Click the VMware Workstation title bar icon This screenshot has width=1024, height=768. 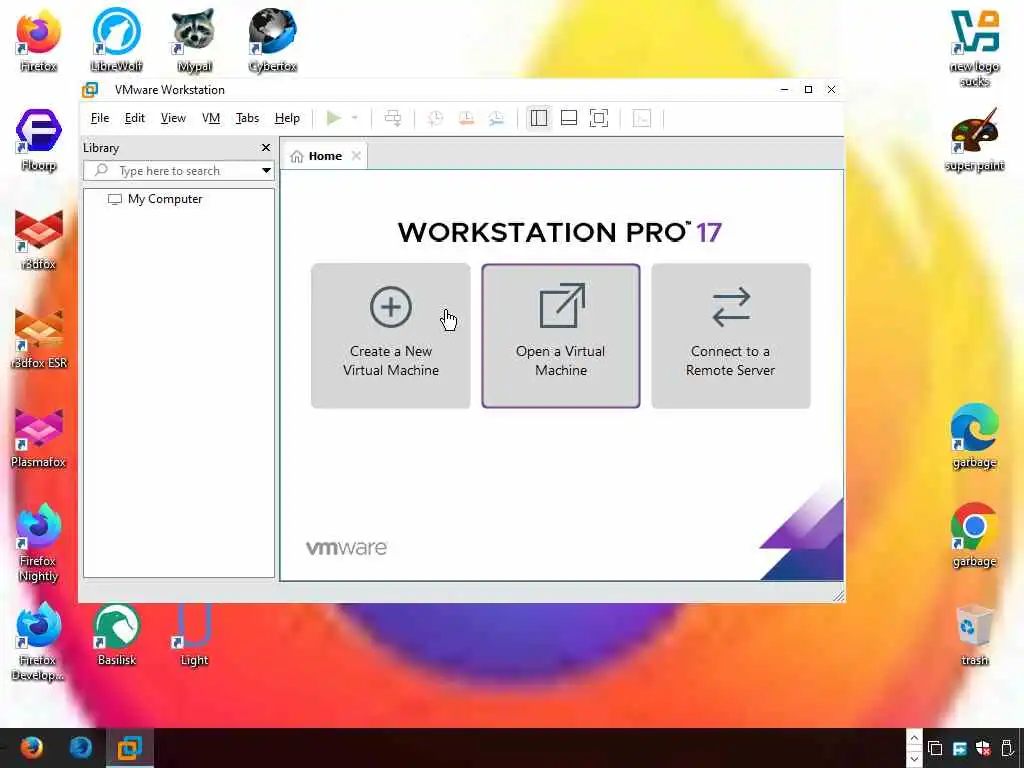[x=90, y=90]
